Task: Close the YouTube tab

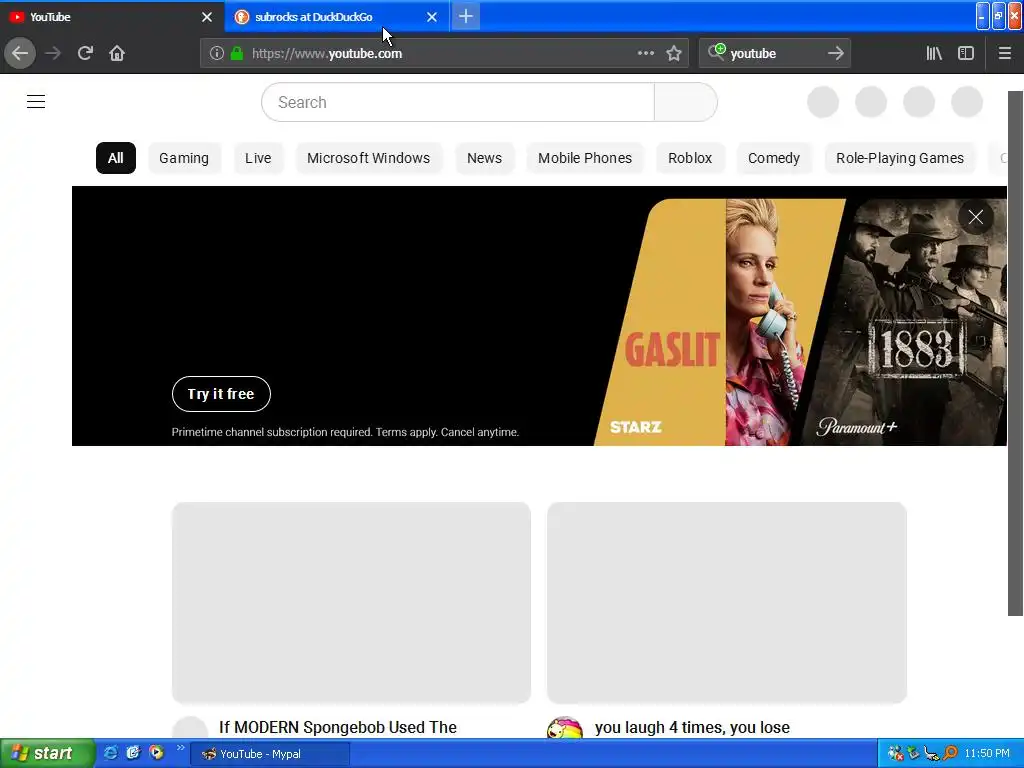Action: 207,17
